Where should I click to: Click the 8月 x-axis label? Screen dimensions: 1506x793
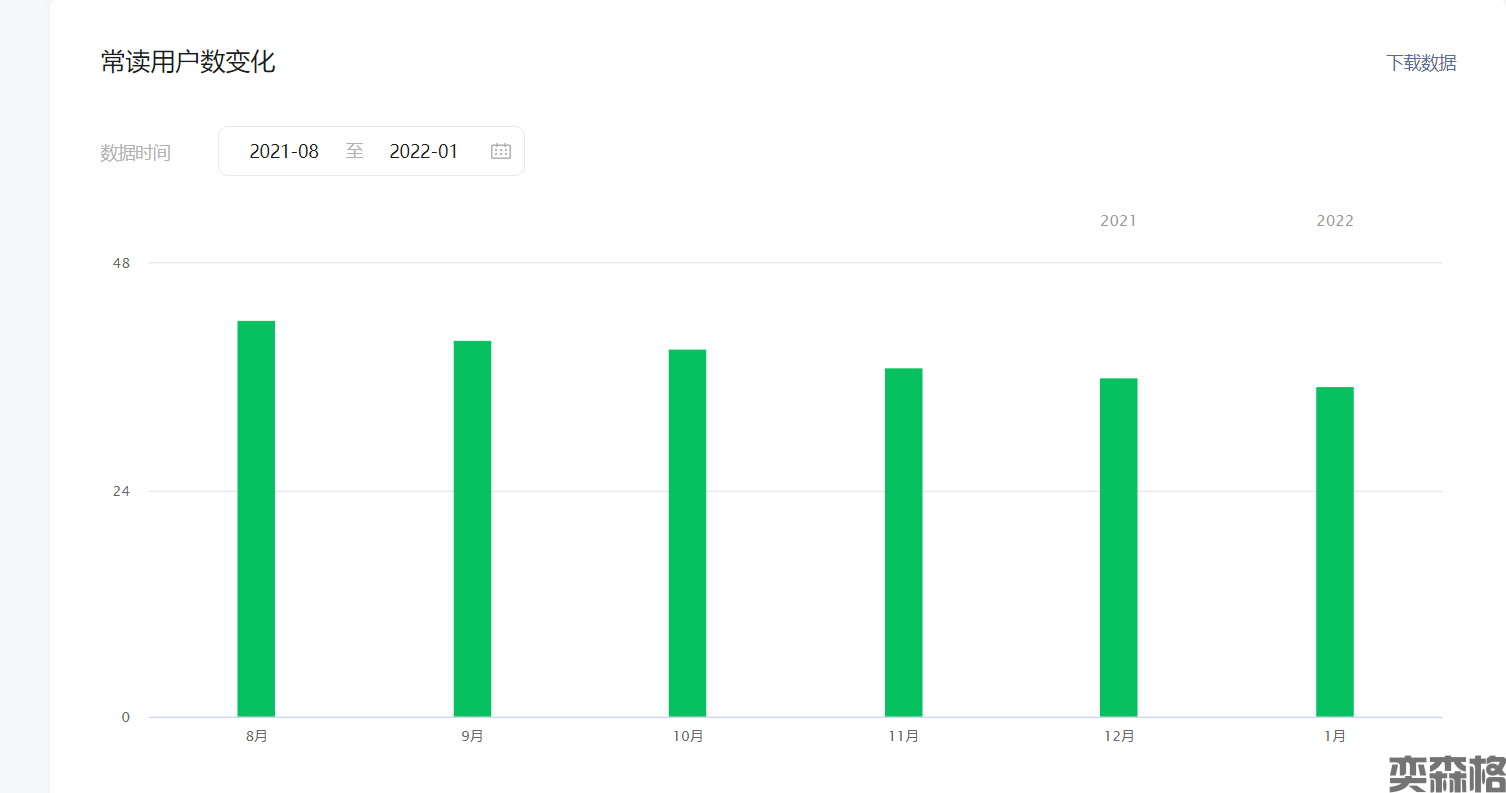pos(256,736)
